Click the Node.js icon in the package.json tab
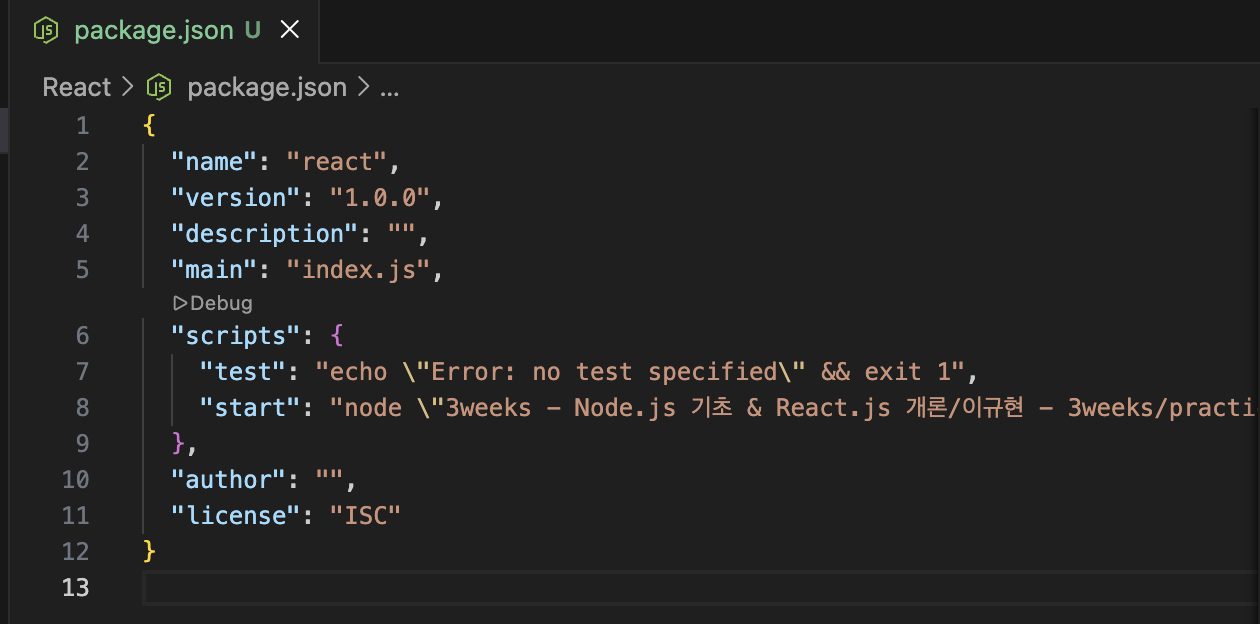 (47, 30)
